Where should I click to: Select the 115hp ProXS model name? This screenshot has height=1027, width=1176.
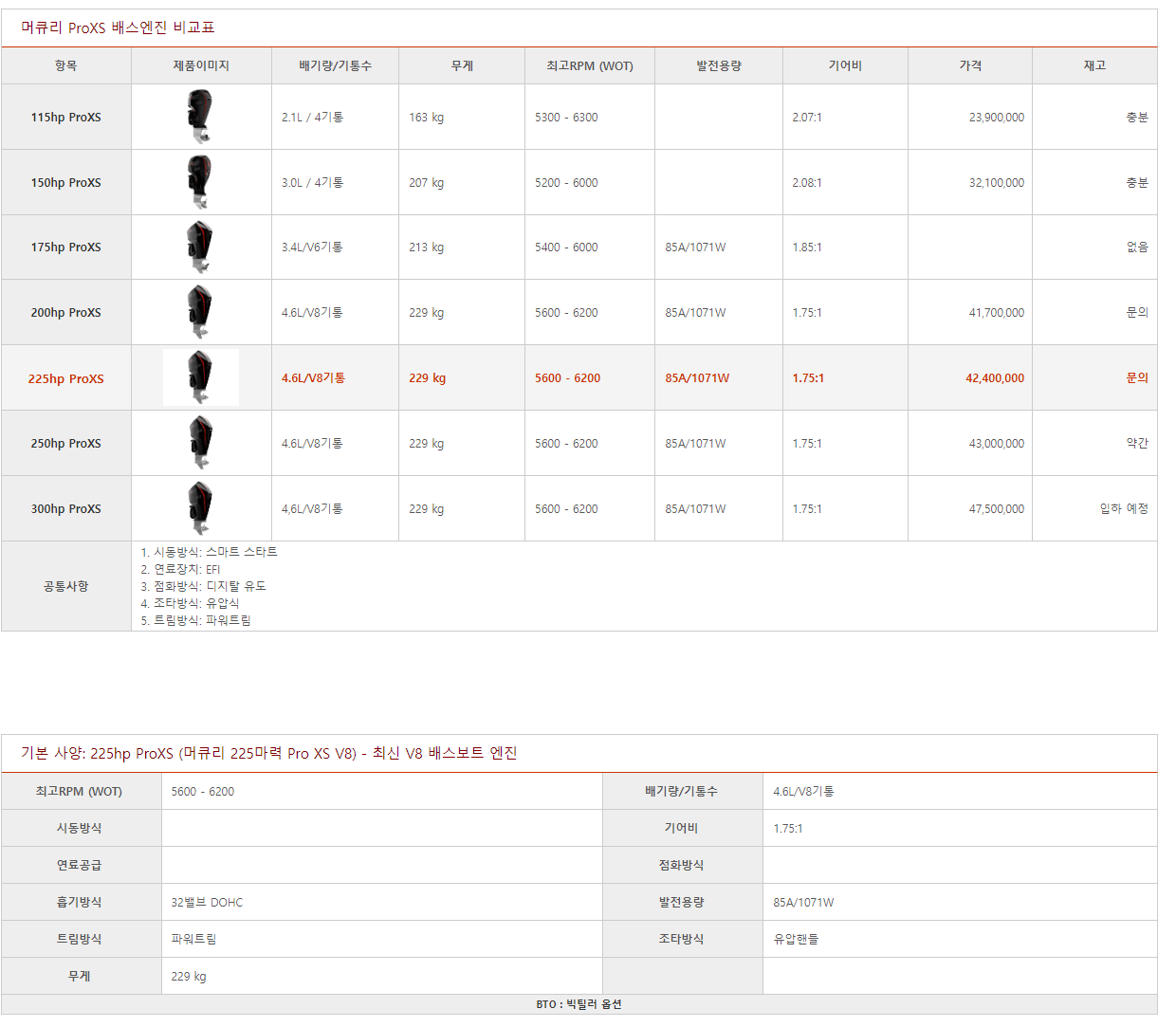(x=65, y=118)
